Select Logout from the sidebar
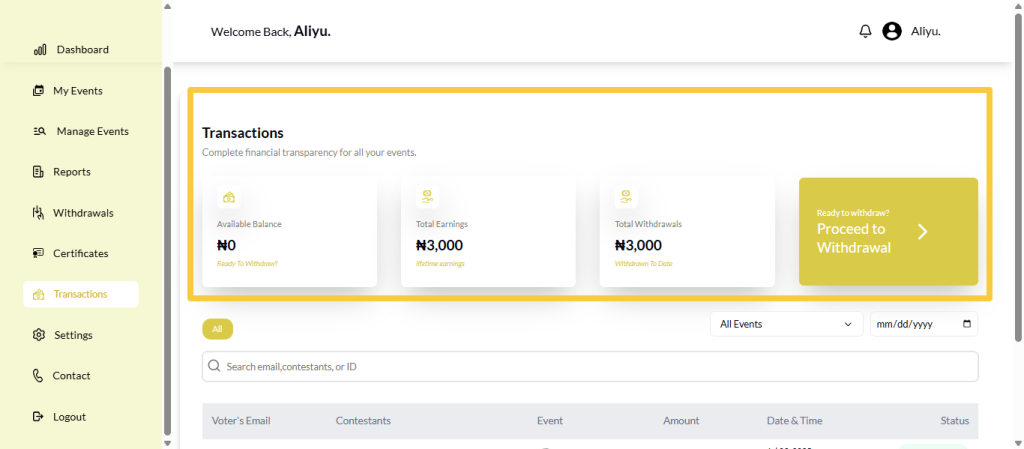The width and height of the screenshot is (1024, 449). point(69,417)
